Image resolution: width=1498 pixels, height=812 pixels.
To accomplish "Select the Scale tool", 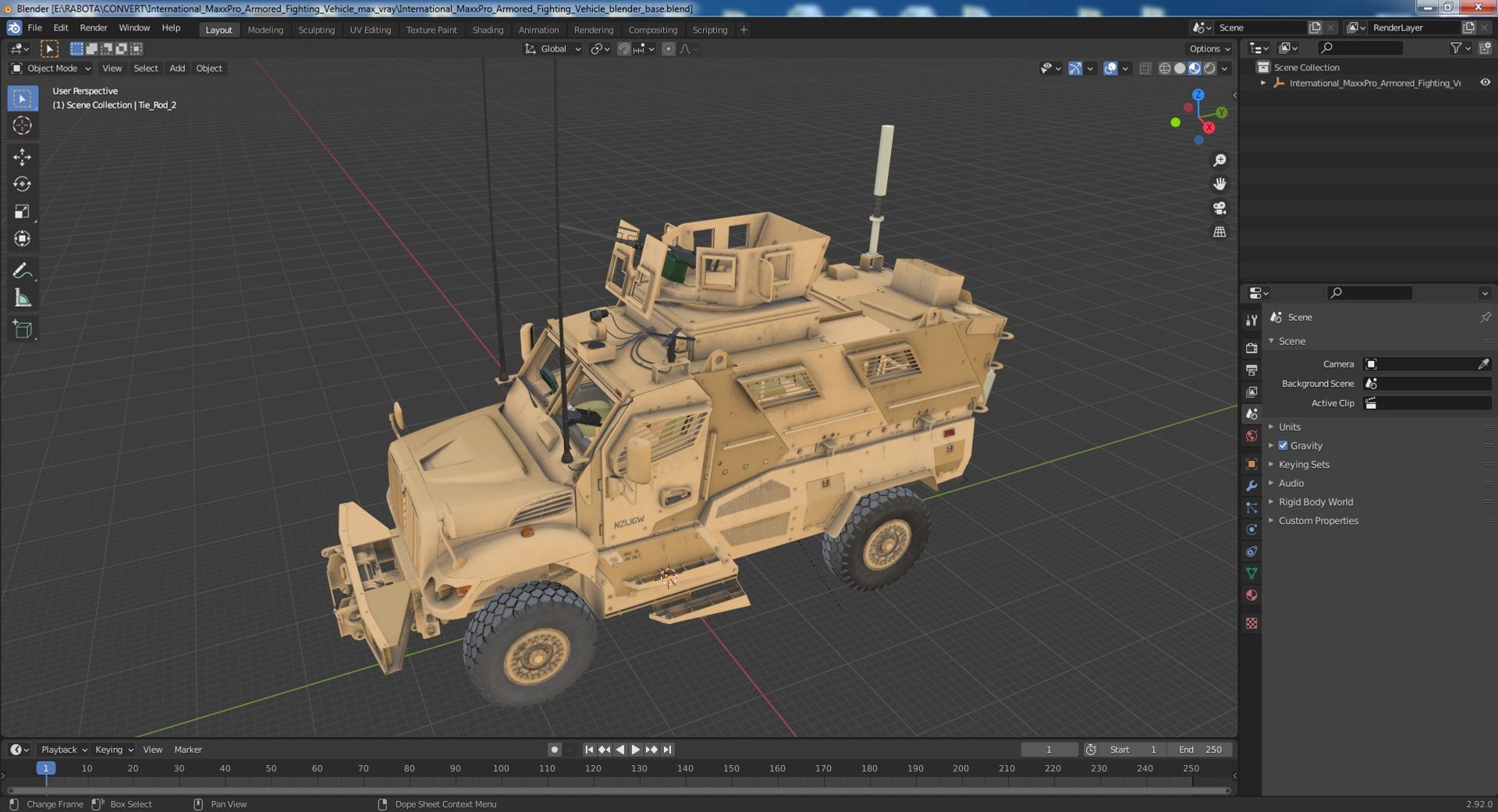I will [22, 211].
